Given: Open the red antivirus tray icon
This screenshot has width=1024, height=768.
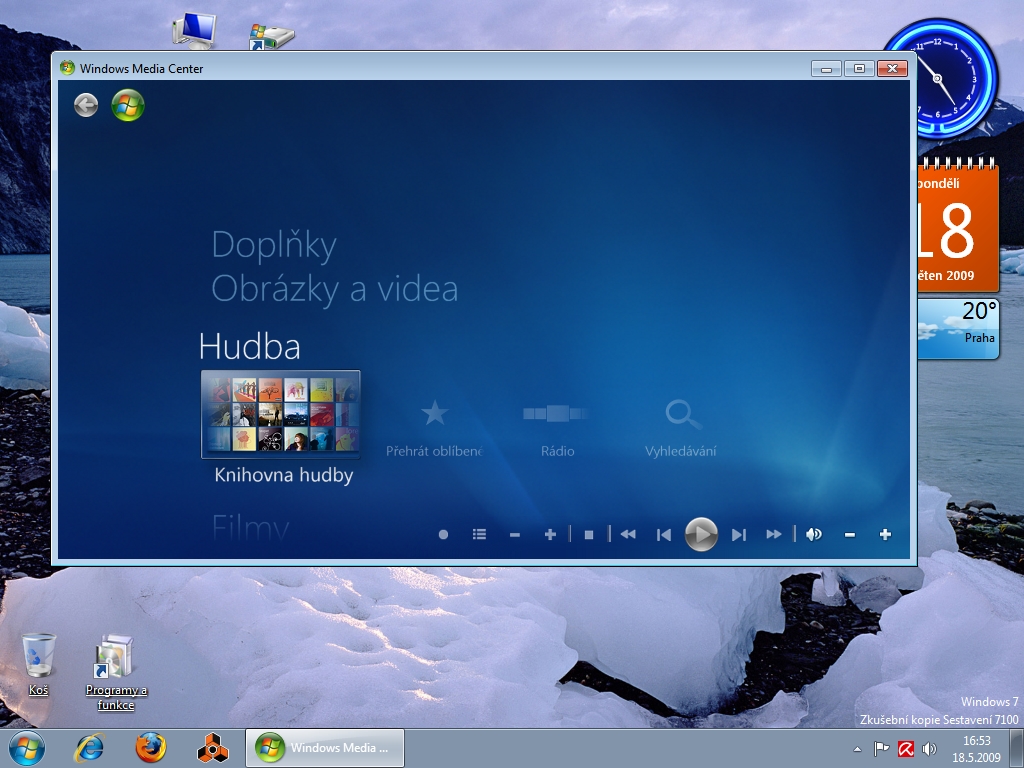Looking at the screenshot, I should 905,748.
